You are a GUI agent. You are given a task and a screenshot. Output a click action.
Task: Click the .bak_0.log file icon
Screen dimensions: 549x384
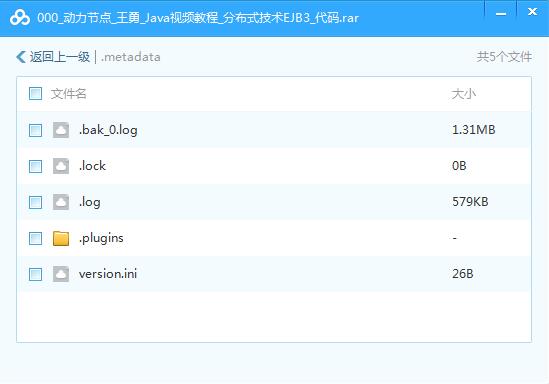61,130
